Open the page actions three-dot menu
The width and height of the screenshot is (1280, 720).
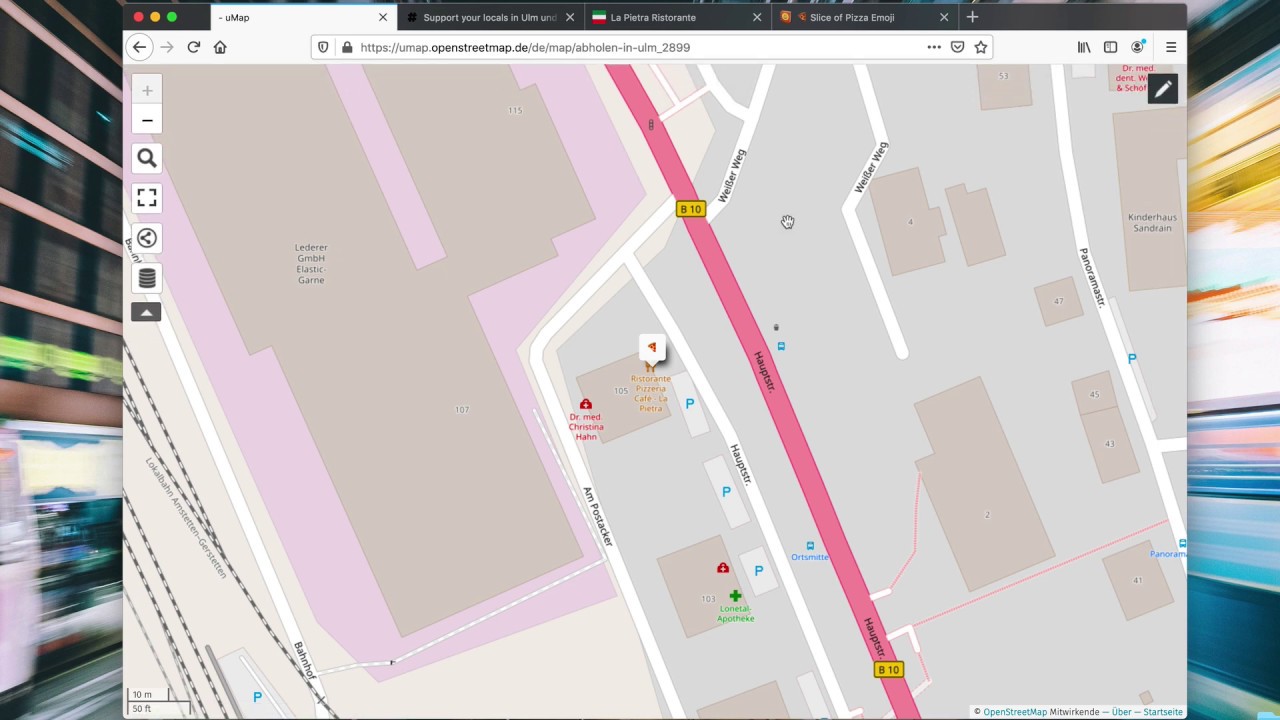click(933, 47)
